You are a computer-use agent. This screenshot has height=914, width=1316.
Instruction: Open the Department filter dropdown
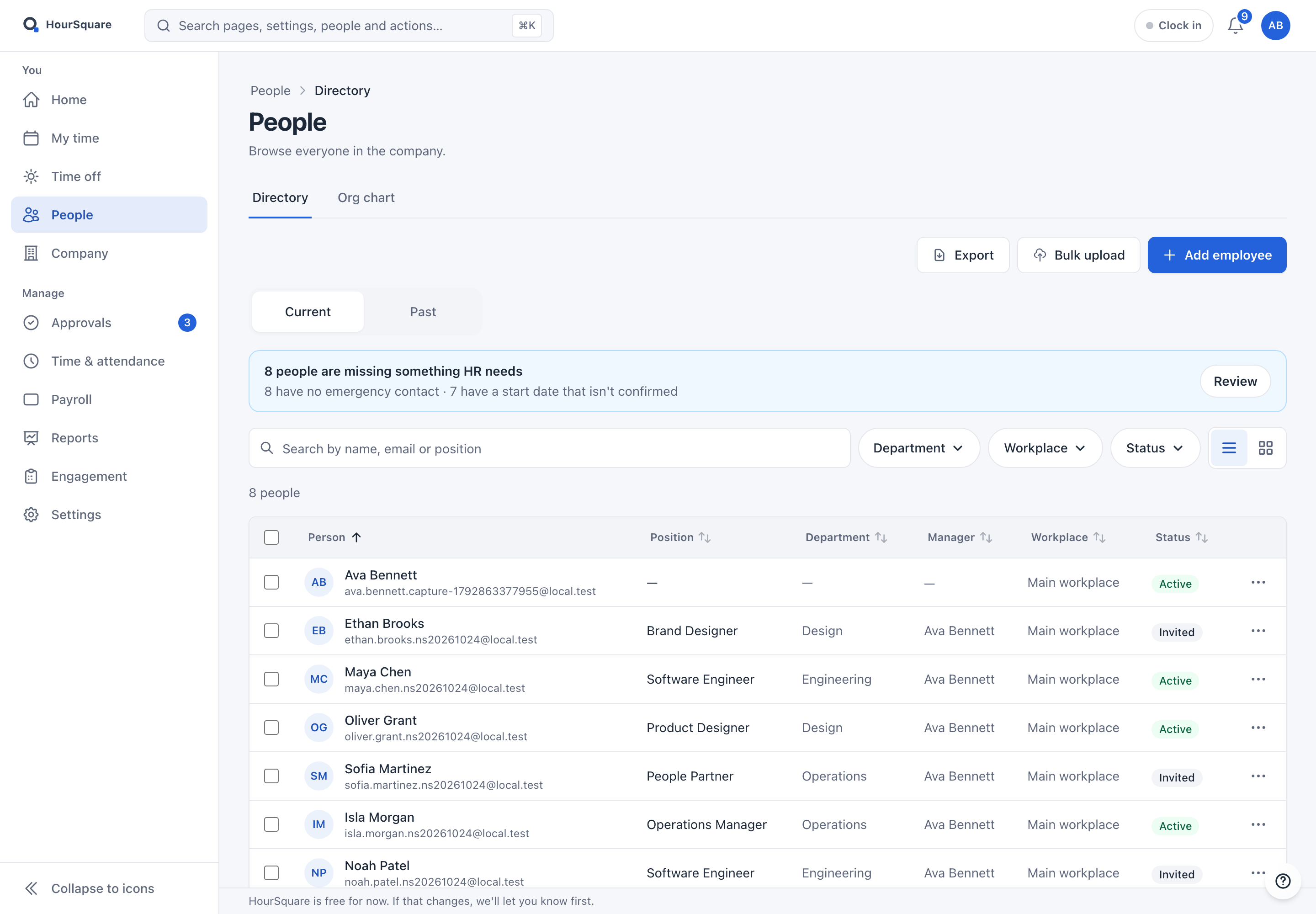point(918,448)
